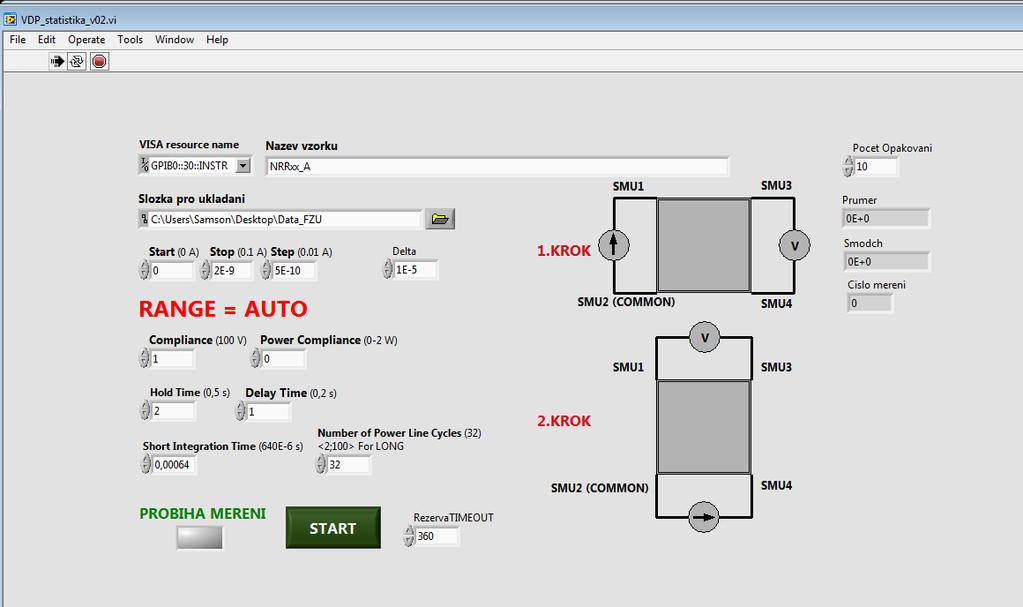
Task: Click the Step value field showing 5E-10
Action: click(x=294, y=270)
